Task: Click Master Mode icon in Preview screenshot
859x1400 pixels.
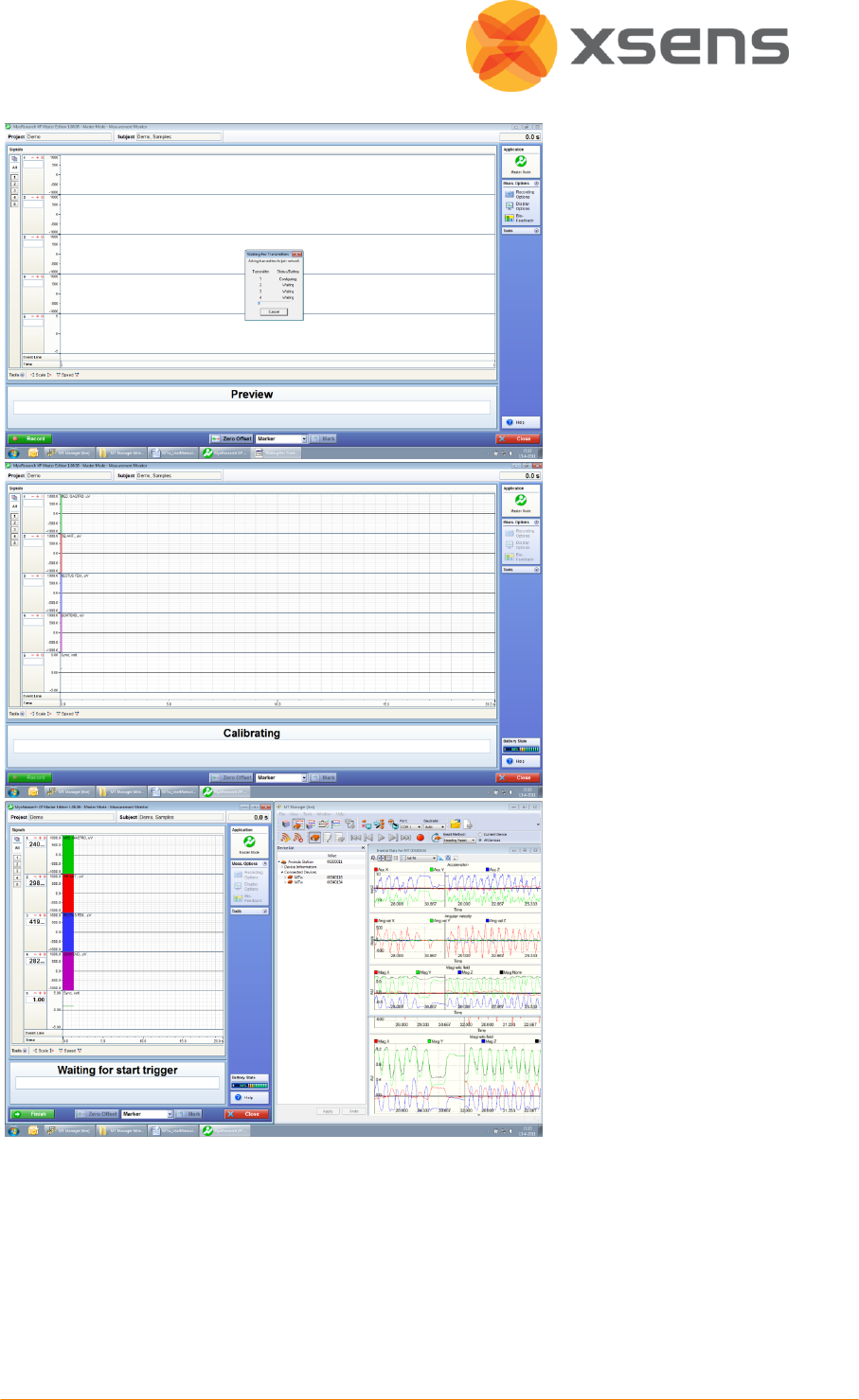Action: [521, 163]
